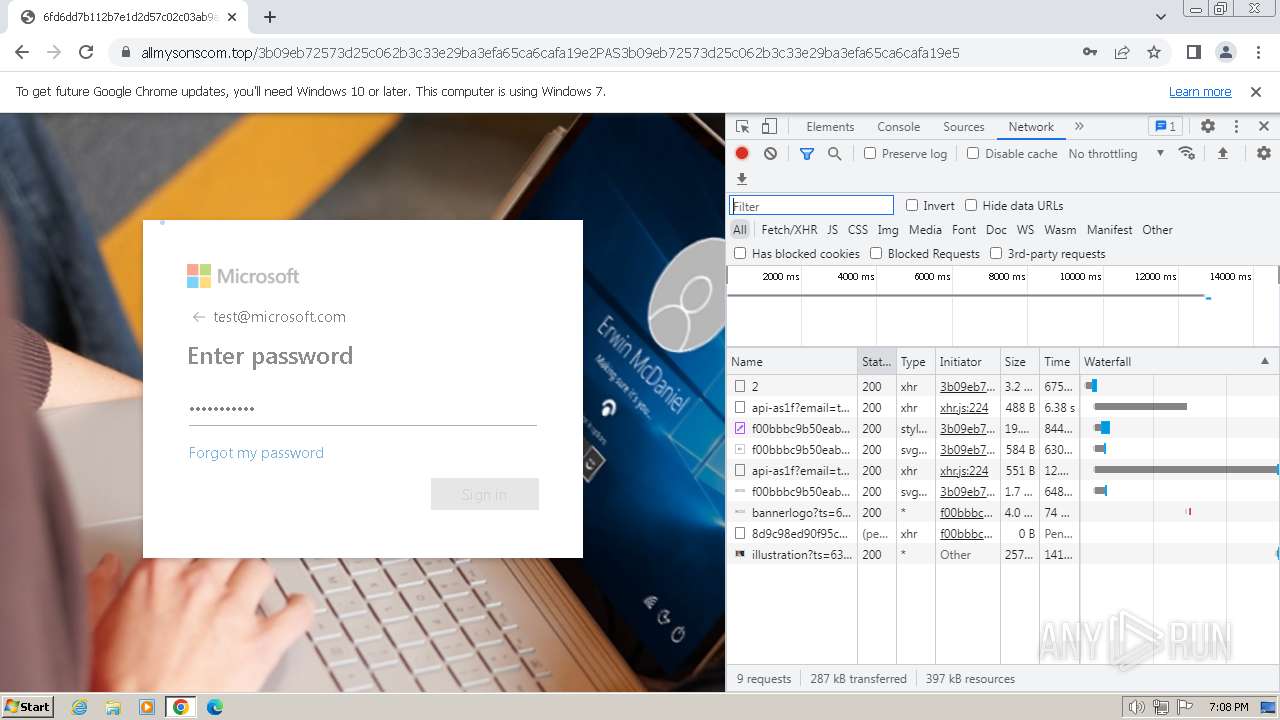Check 3rd-party requests checkbox
This screenshot has height=720, width=1280.
pyautogui.click(x=996, y=254)
